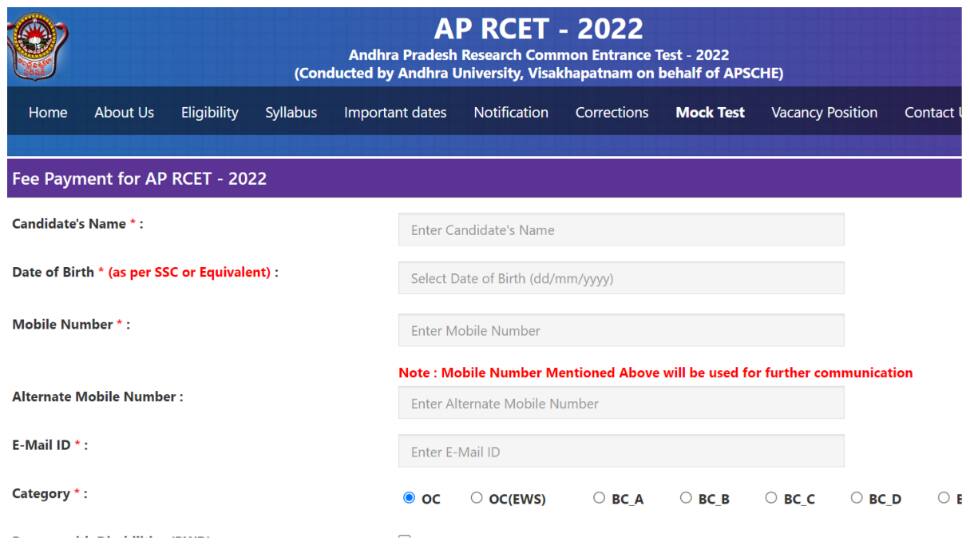Open the Home menu item

coord(48,113)
